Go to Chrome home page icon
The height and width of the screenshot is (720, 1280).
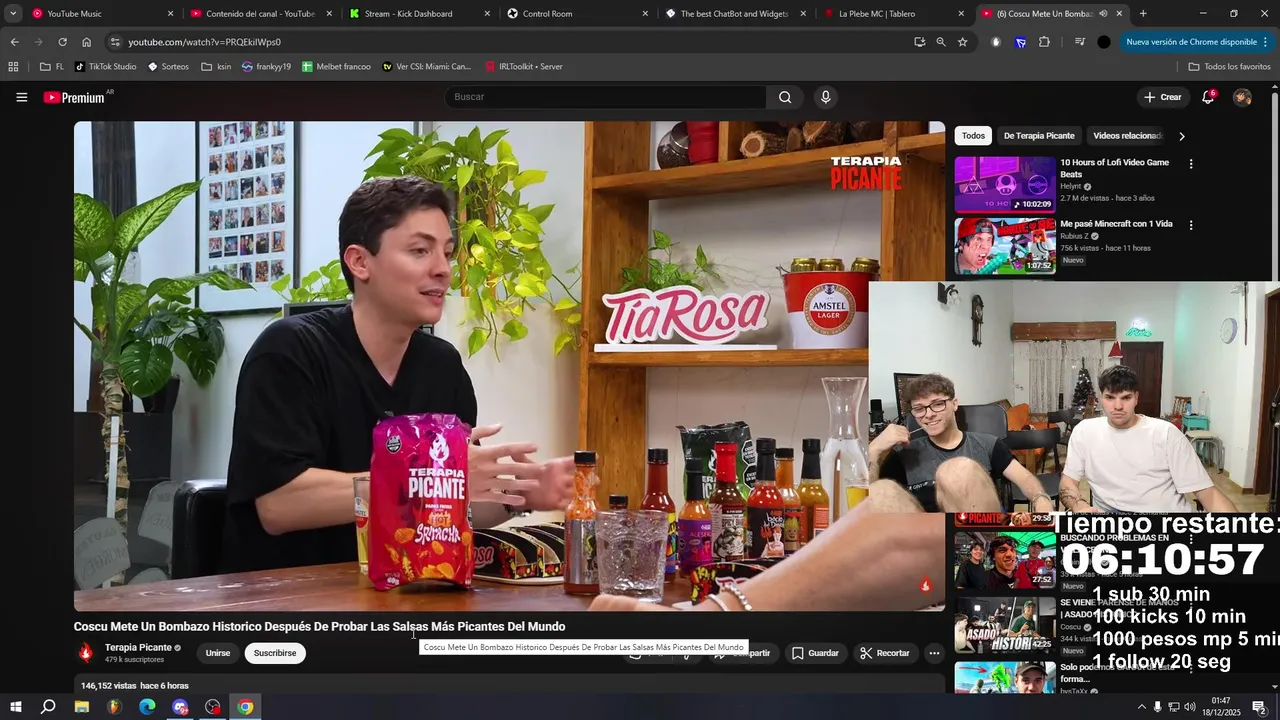[x=86, y=42]
